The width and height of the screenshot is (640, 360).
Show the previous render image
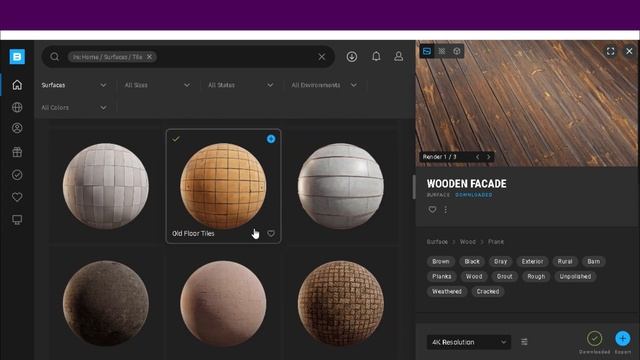click(x=478, y=157)
